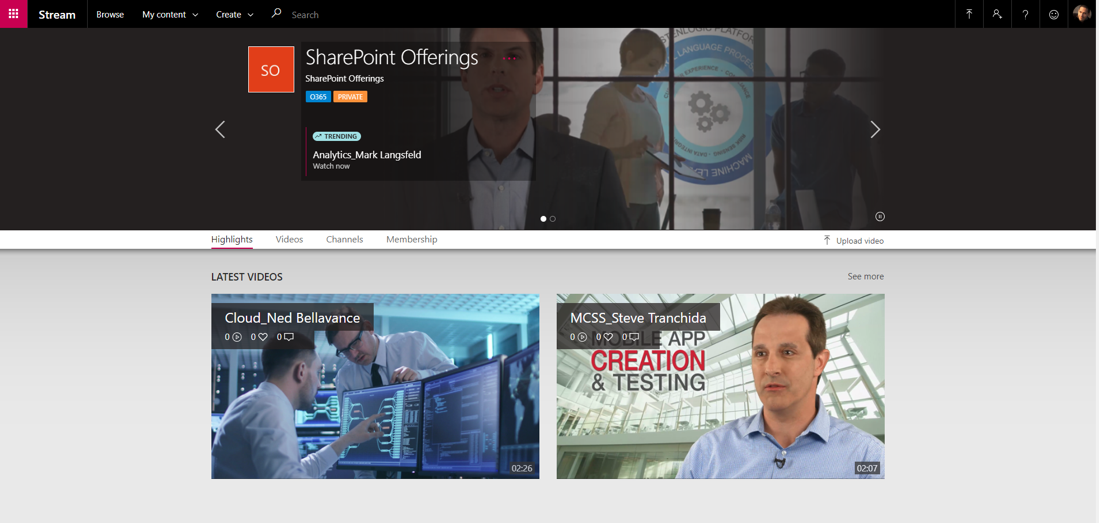Image resolution: width=1099 pixels, height=523 pixels.
Task: Go to previous carousel slide
Action: (220, 129)
